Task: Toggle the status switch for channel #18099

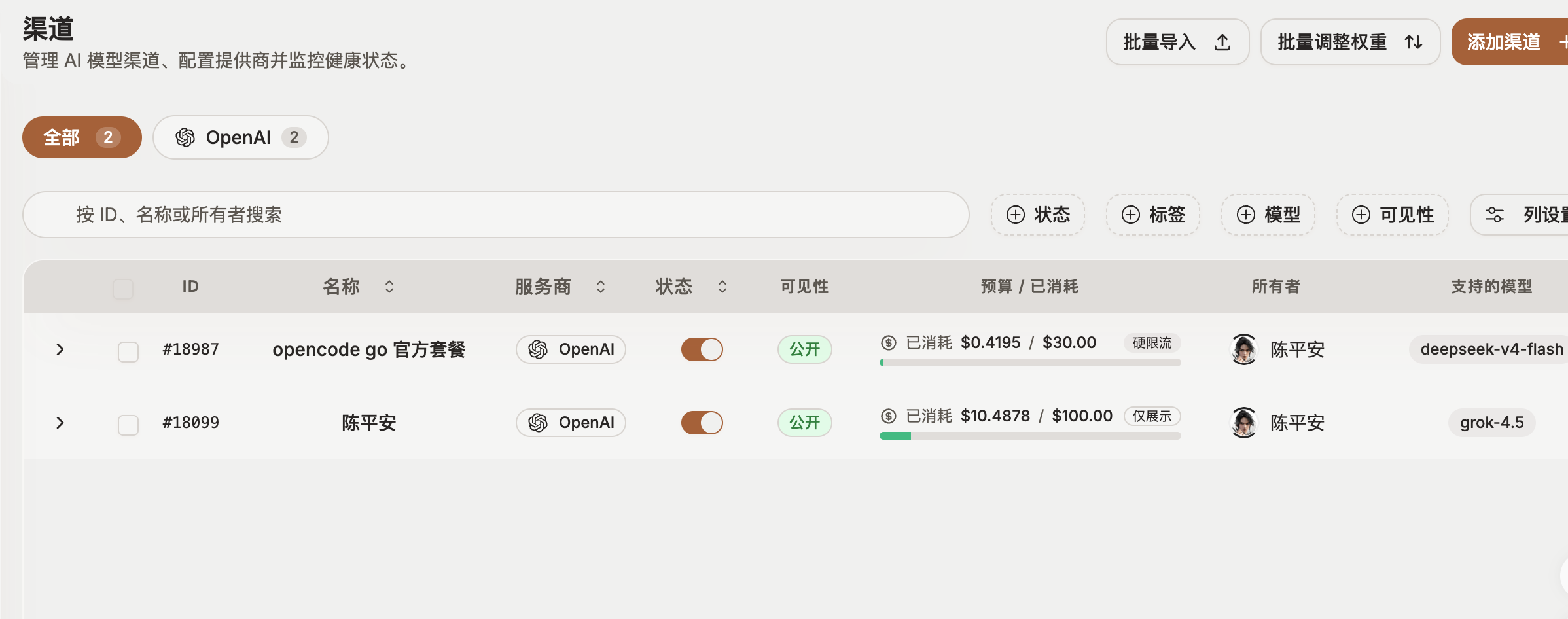Action: (x=702, y=423)
